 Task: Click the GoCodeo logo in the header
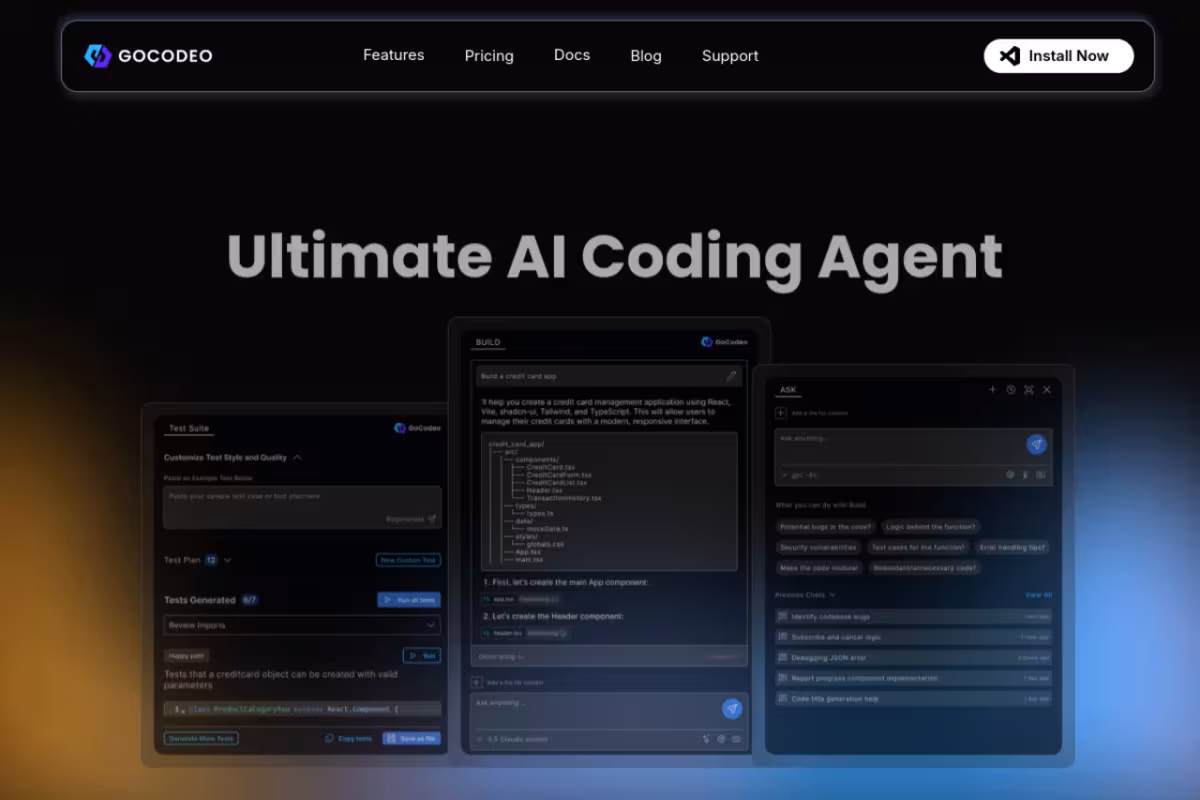coord(148,56)
